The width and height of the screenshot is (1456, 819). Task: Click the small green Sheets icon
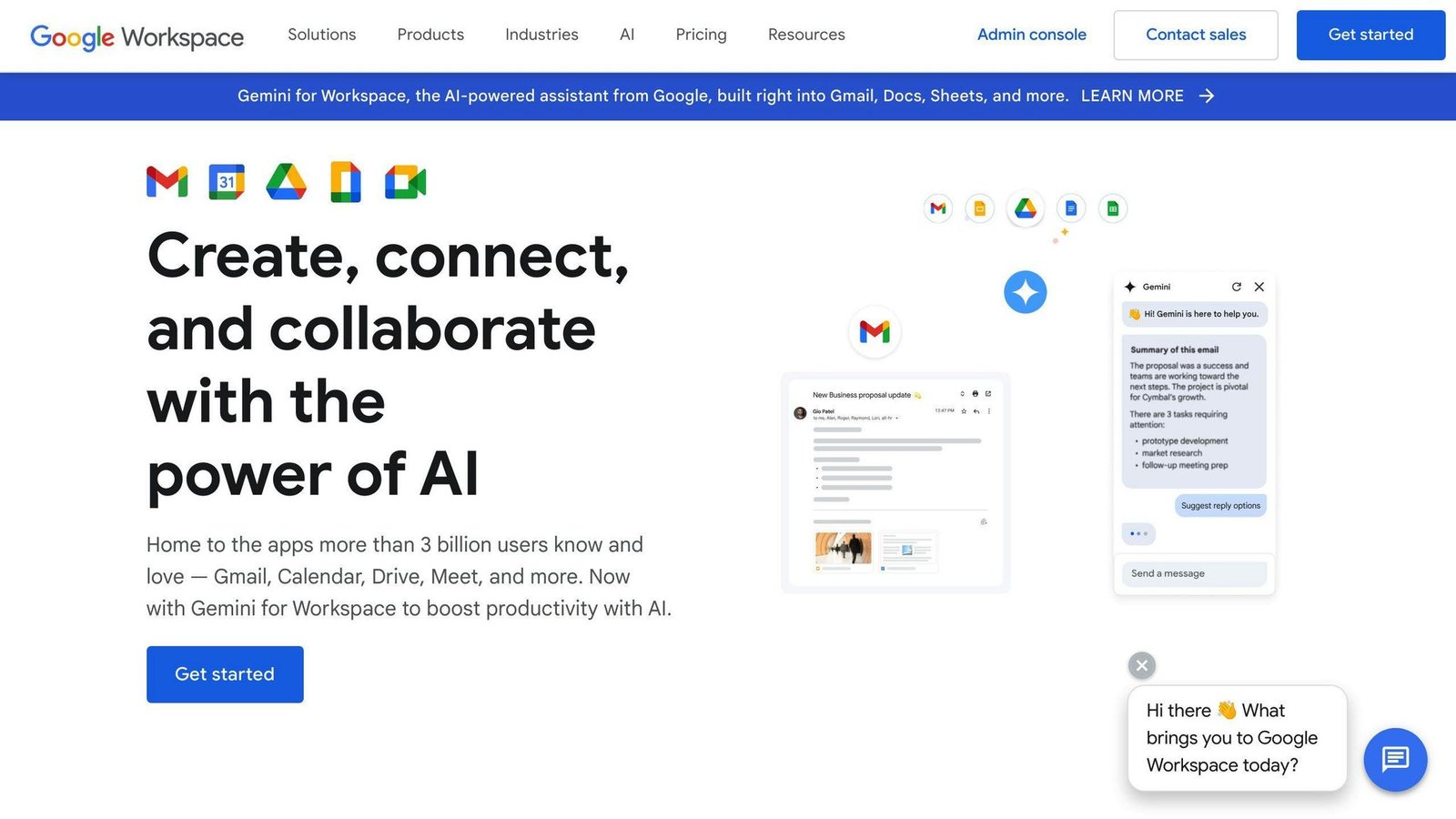coord(1113,208)
